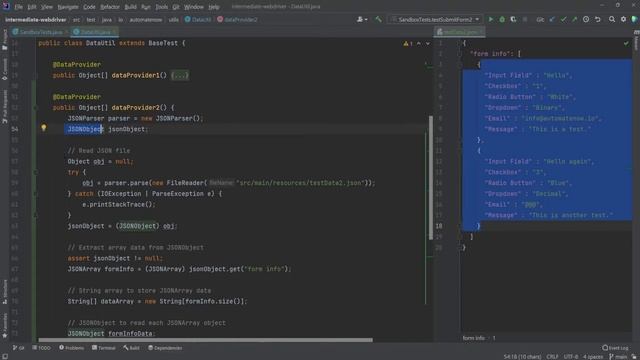Open the user account icon dropdown
Viewport: 640px width, 360px height.
click(x=362, y=19)
